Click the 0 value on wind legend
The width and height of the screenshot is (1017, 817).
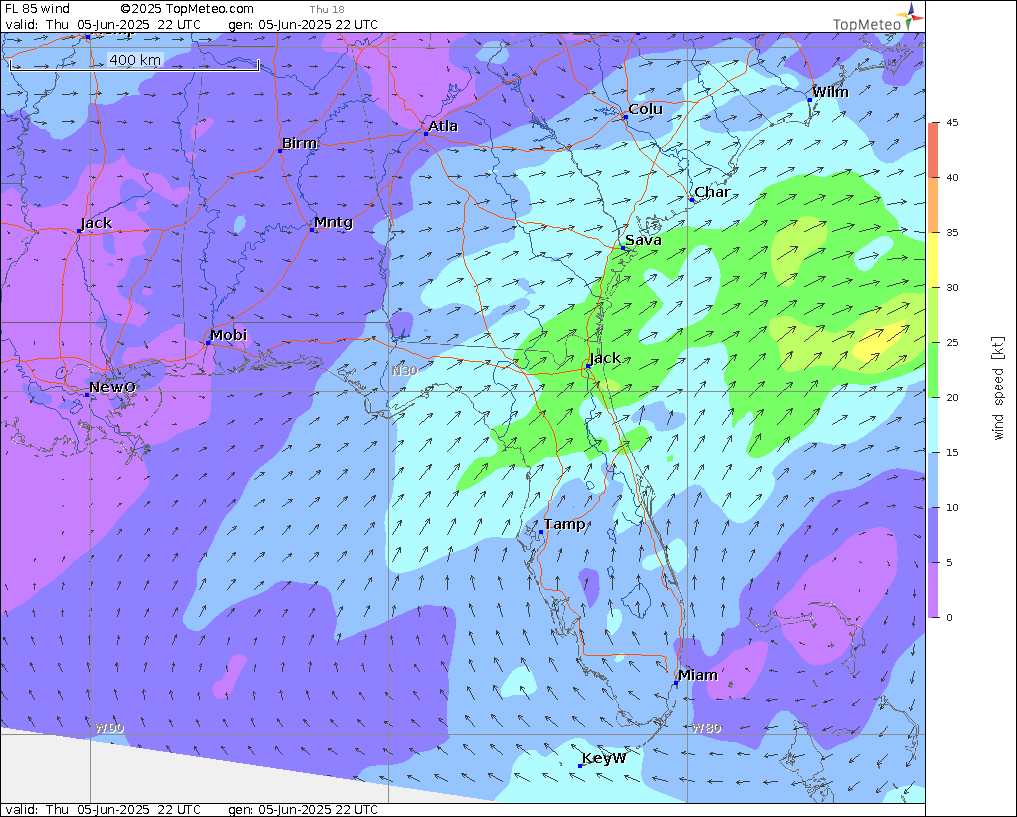(949, 618)
